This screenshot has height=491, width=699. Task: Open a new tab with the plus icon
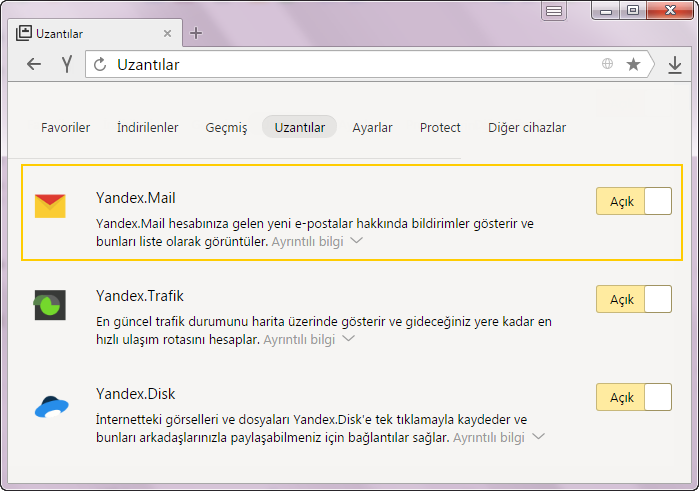coord(196,33)
